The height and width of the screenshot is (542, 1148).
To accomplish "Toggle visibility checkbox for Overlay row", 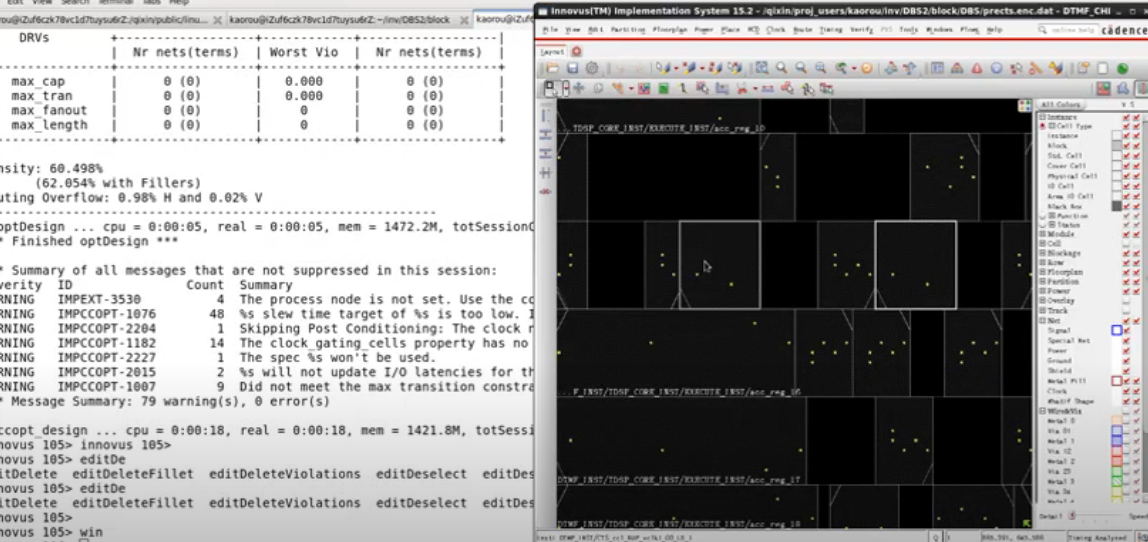I will pos(1127,300).
